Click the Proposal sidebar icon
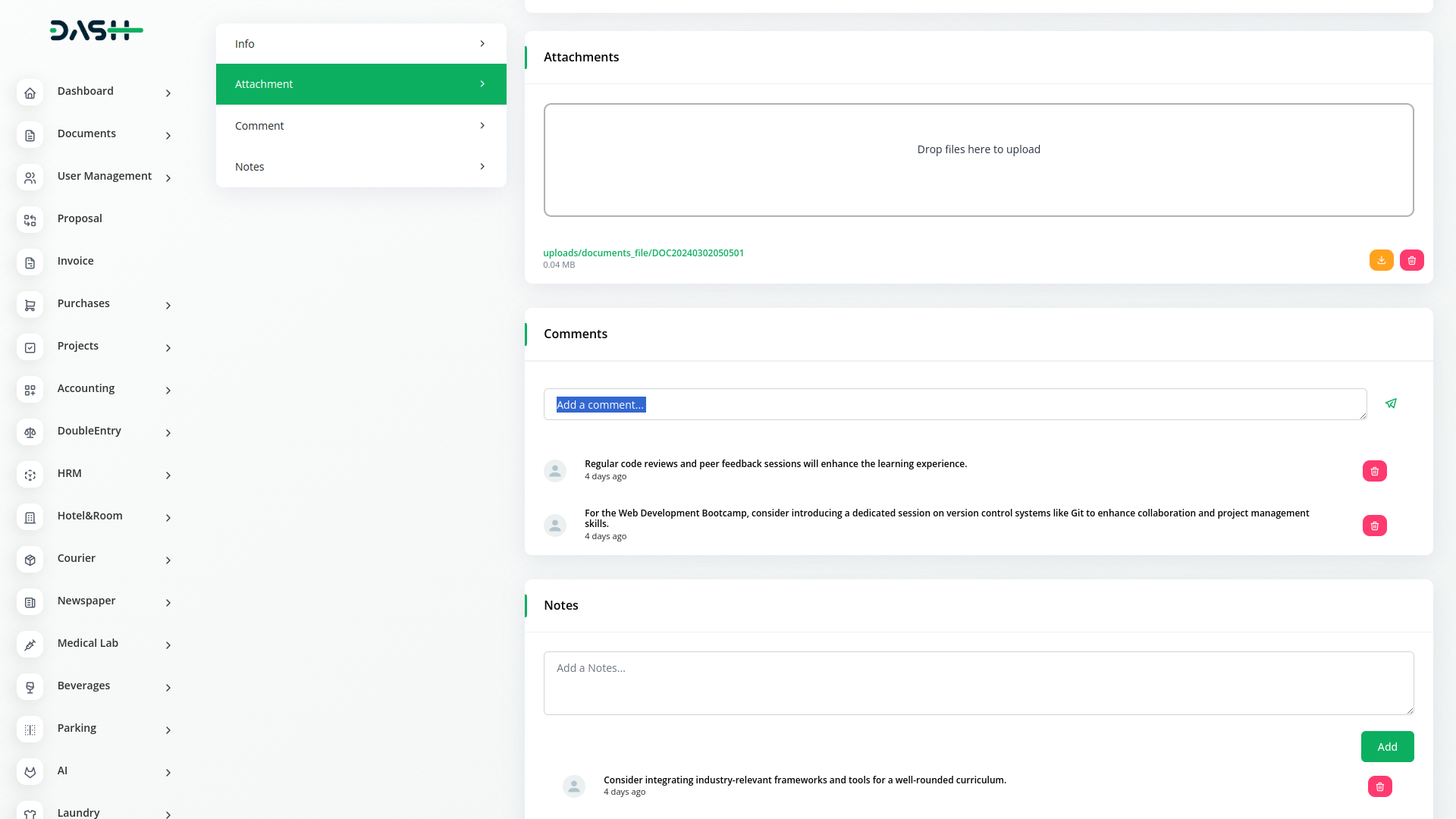 [x=30, y=219]
